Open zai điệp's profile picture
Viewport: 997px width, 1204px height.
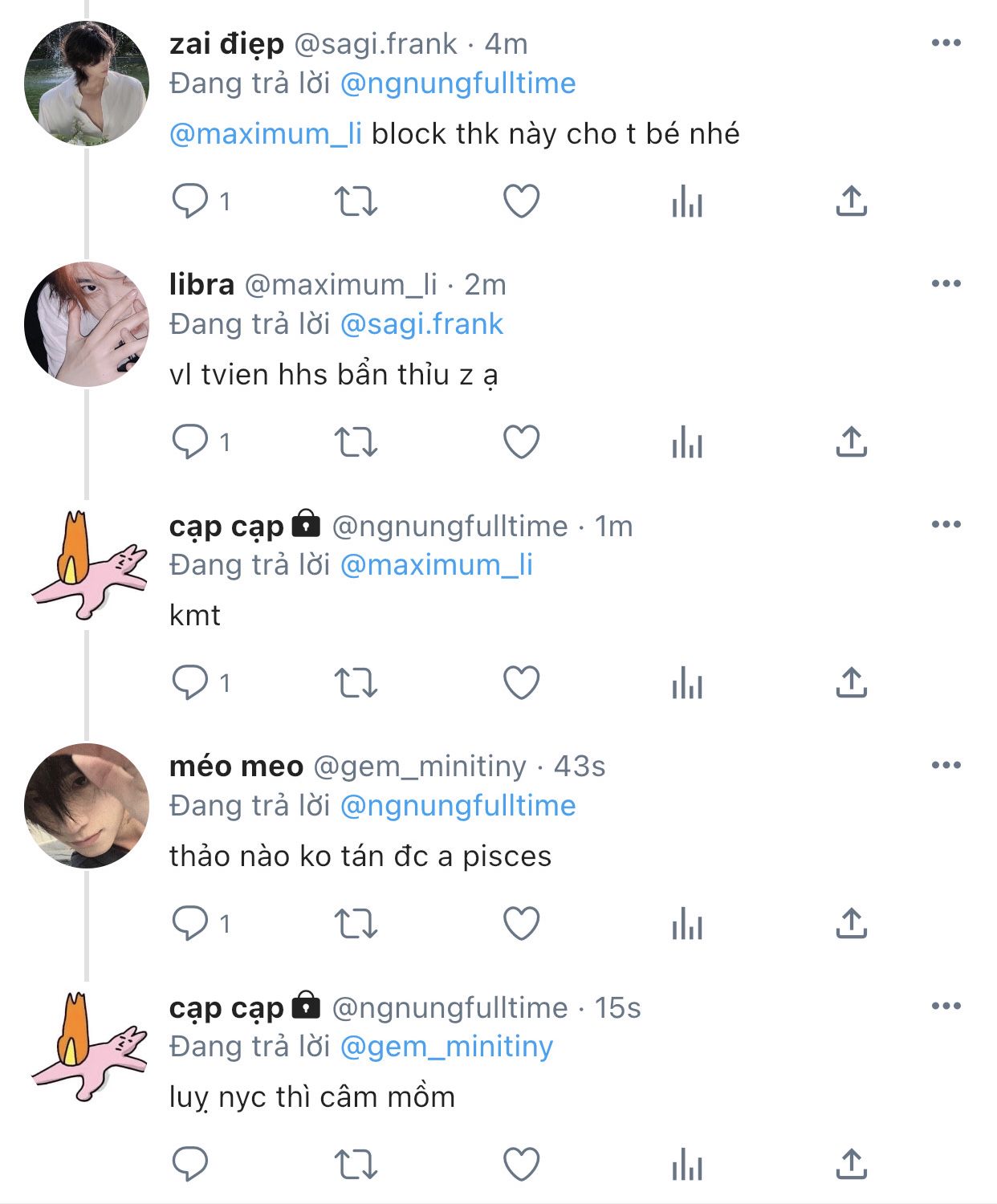(x=87, y=83)
